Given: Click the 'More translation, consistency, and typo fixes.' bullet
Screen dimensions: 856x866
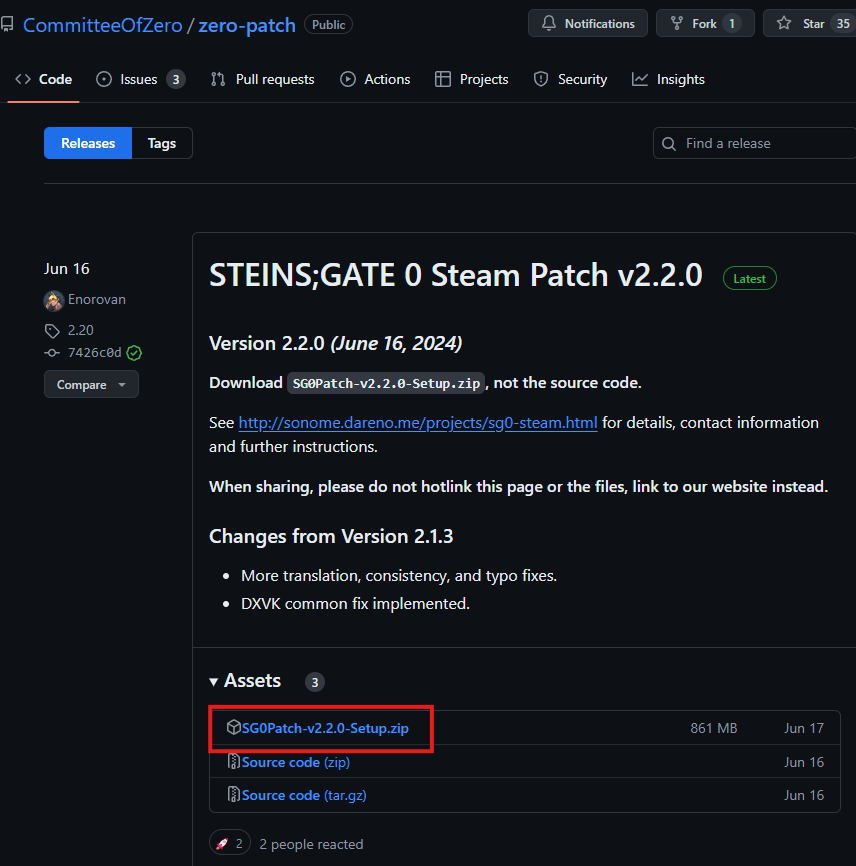Looking at the screenshot, I should point(399,576).
